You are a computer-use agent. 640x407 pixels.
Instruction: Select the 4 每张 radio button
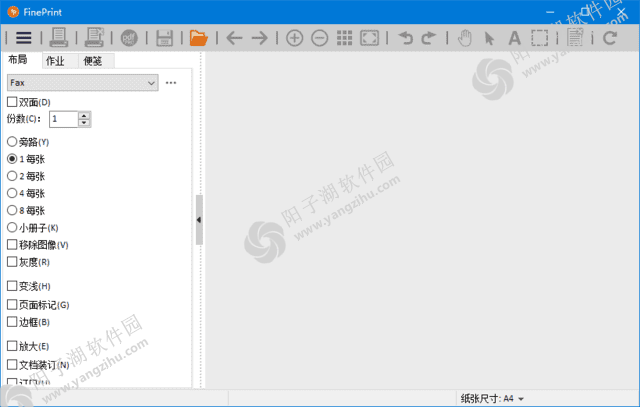click(12, 193)
